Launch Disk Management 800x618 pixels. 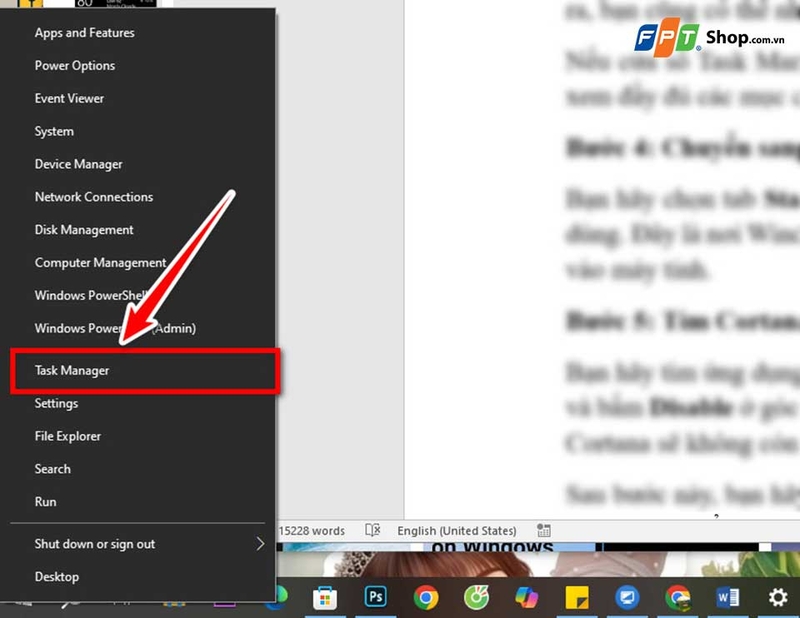click(138, 230)
